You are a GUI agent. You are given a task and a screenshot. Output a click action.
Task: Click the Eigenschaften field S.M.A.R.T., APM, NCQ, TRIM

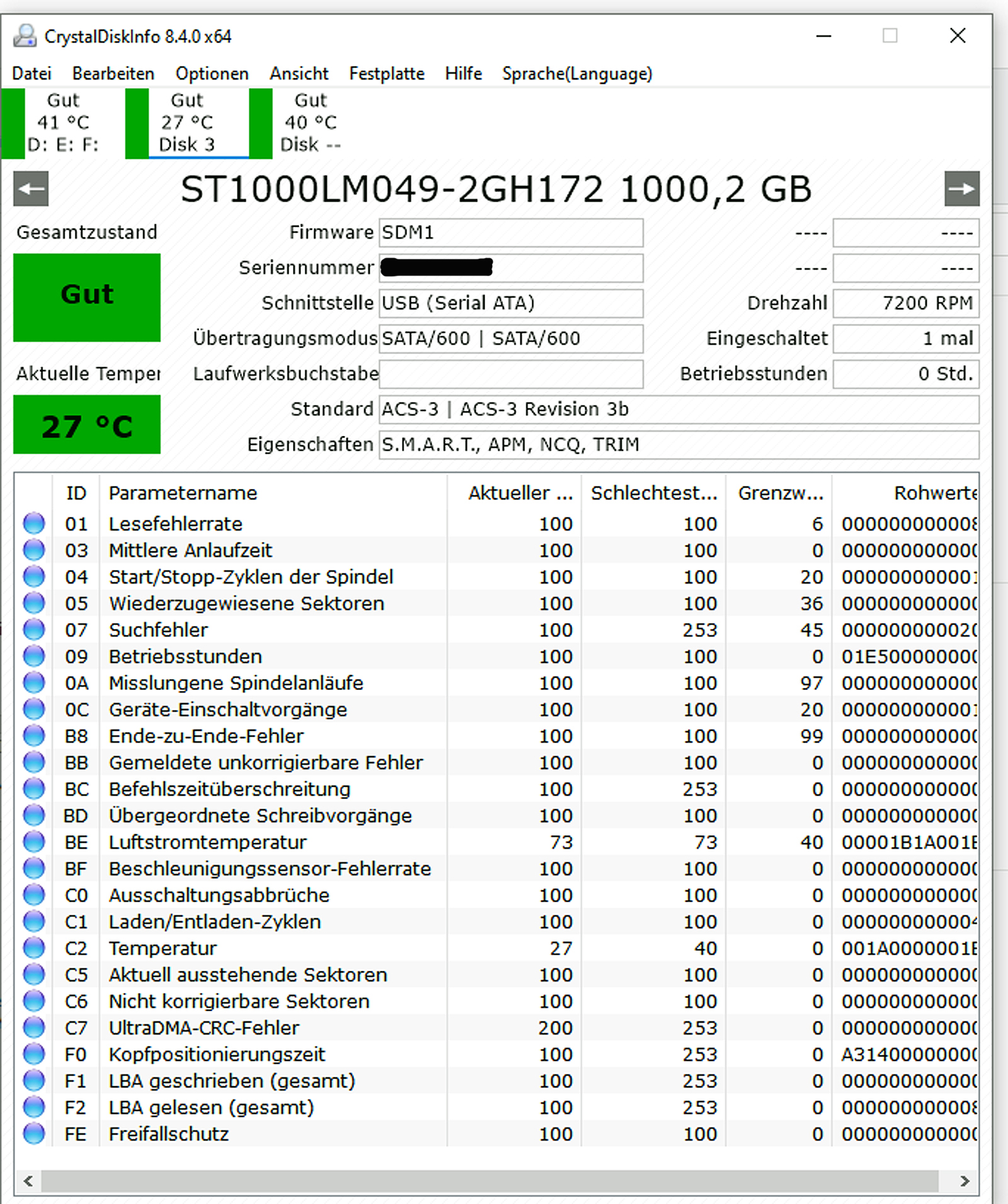[x=679, y=445]
